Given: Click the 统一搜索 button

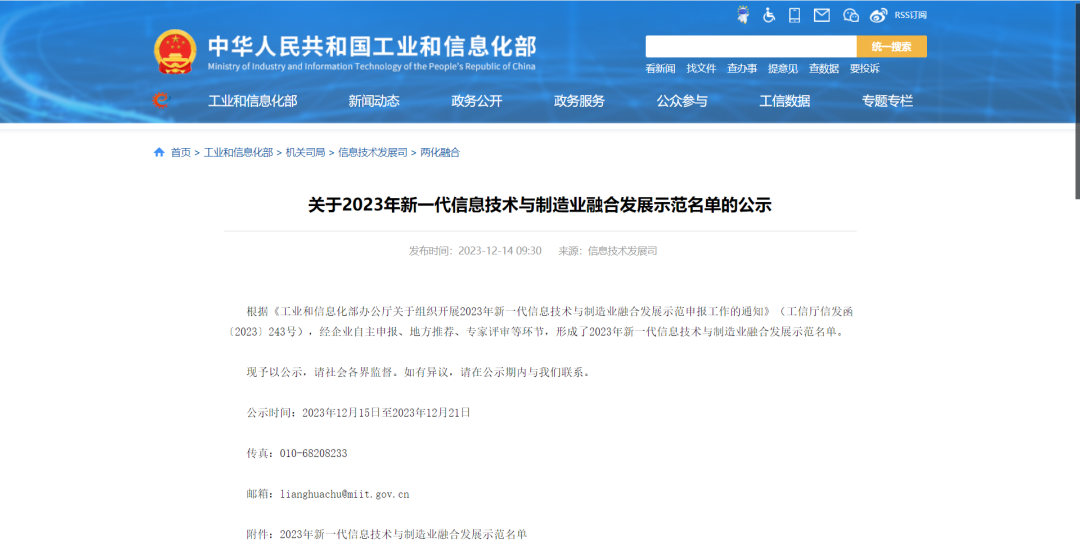Looking at the screenshot, I should [891, 47].
